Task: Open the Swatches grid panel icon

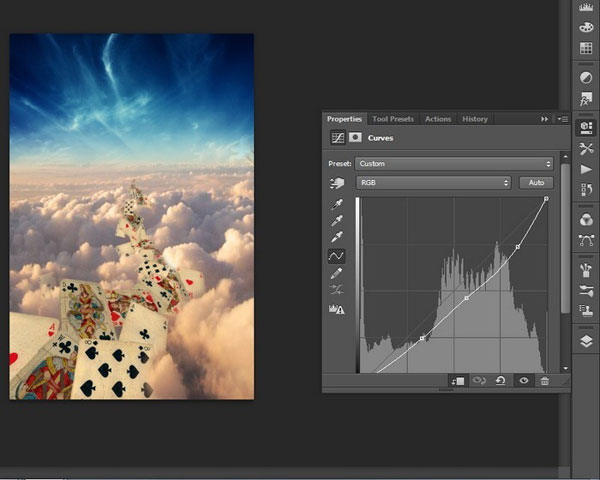Action: (586, 48)
